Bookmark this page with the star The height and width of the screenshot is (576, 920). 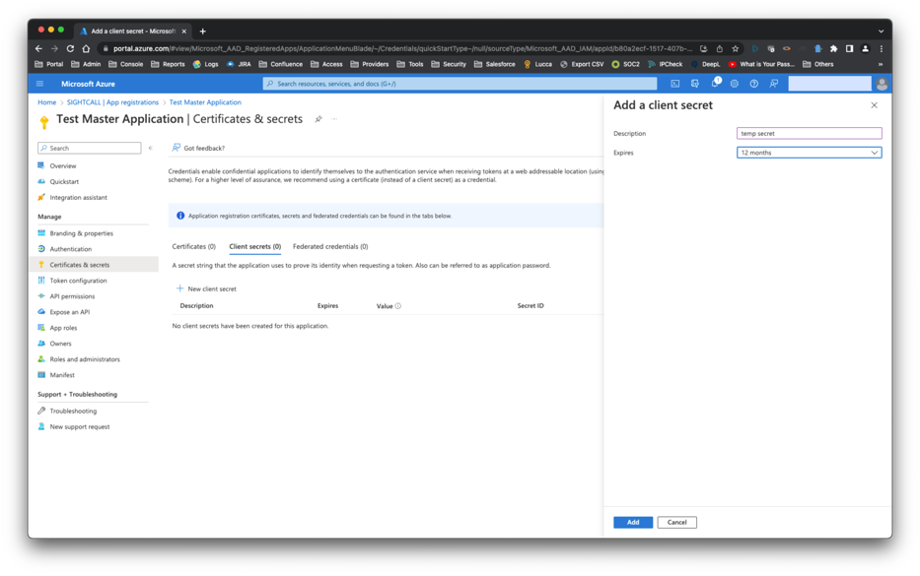[x=735, y=49]
